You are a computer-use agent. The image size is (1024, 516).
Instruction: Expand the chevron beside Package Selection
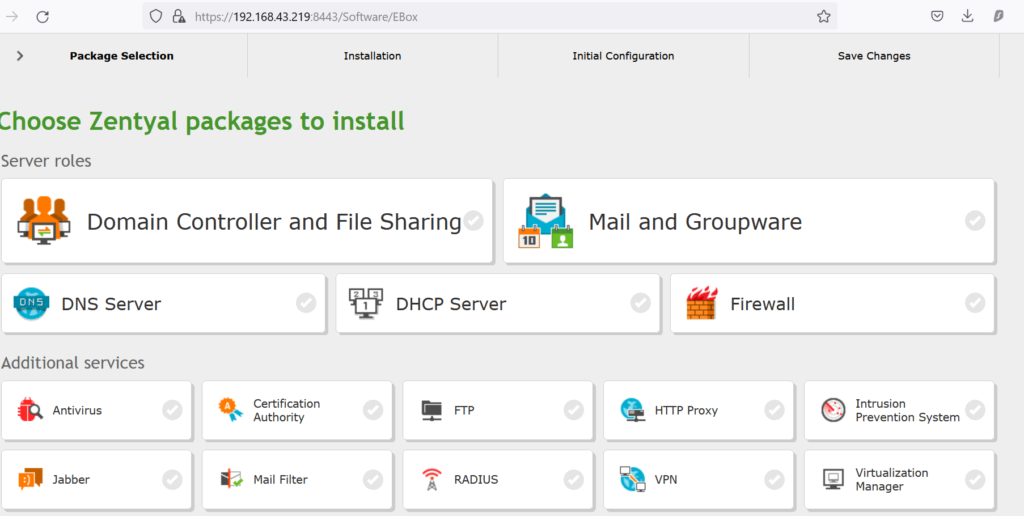click(20, 56)
